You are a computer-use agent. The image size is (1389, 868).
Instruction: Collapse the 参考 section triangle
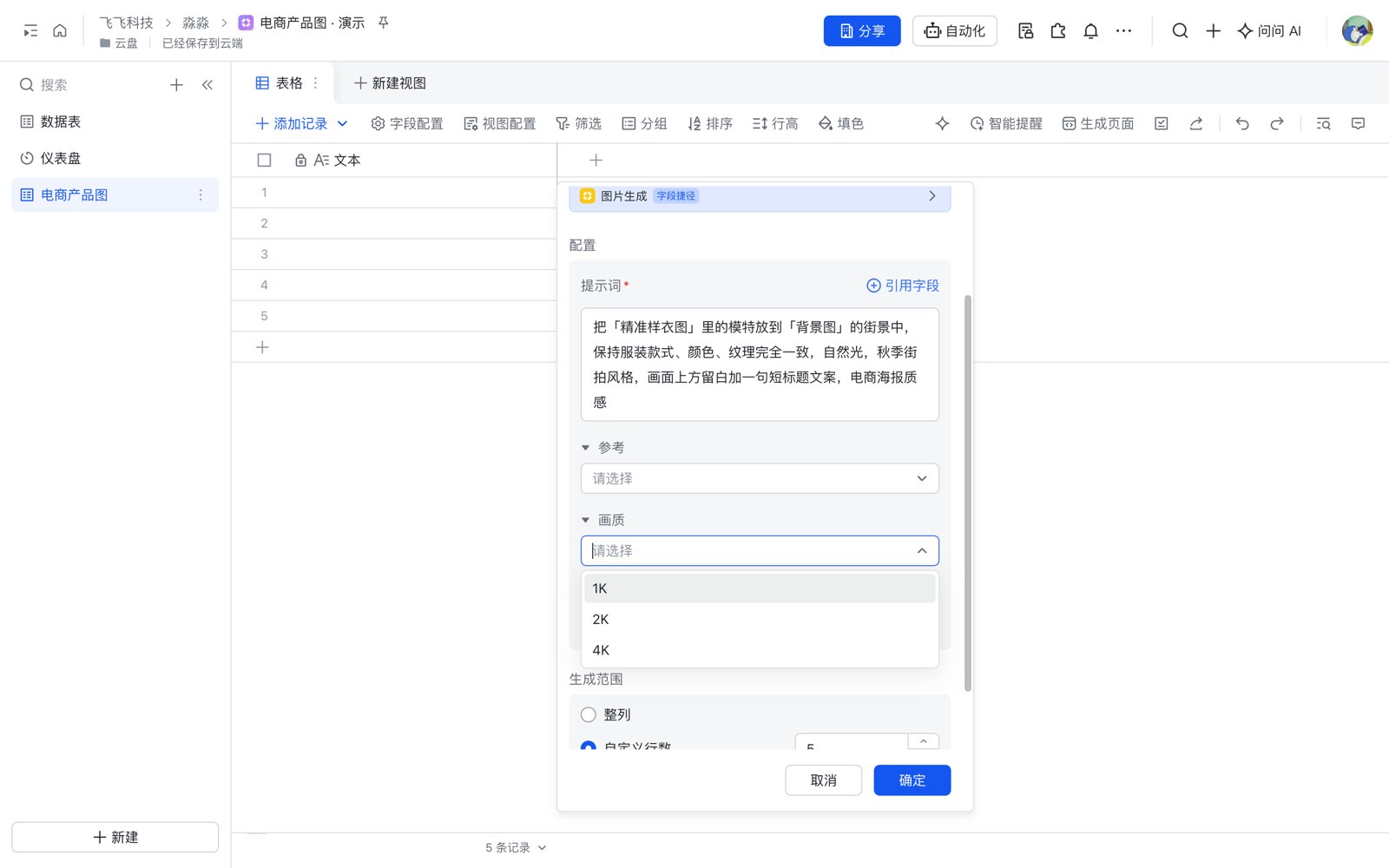[585, 448]
